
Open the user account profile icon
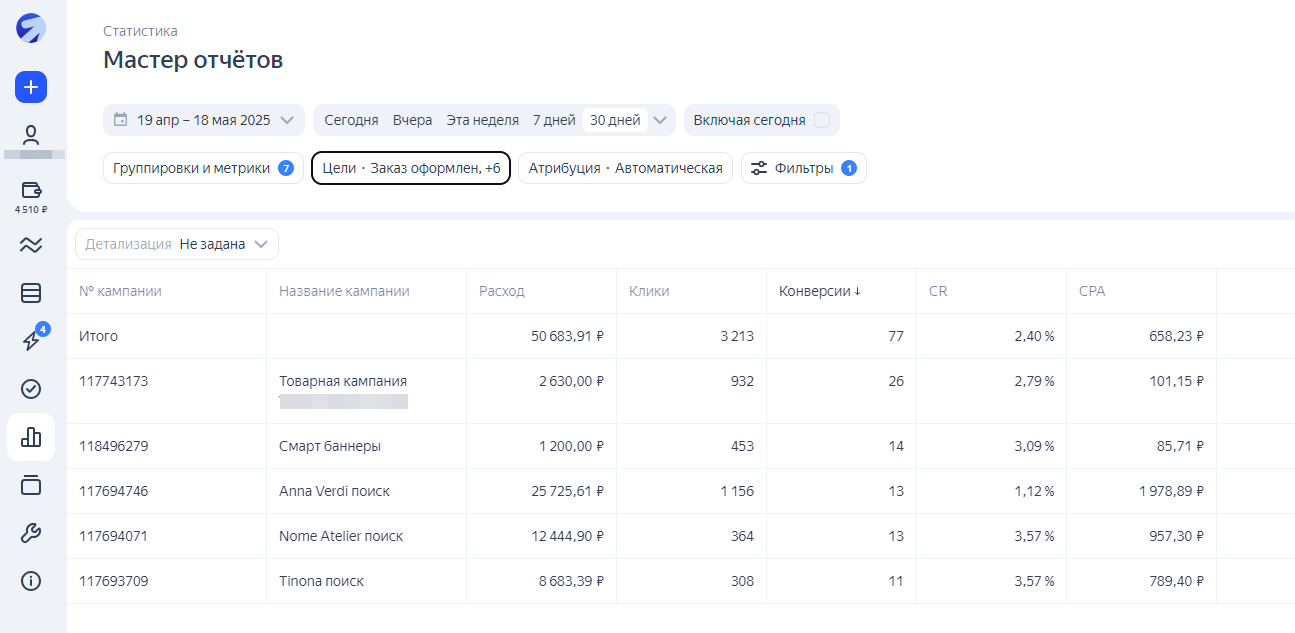[x=31, y=135]
